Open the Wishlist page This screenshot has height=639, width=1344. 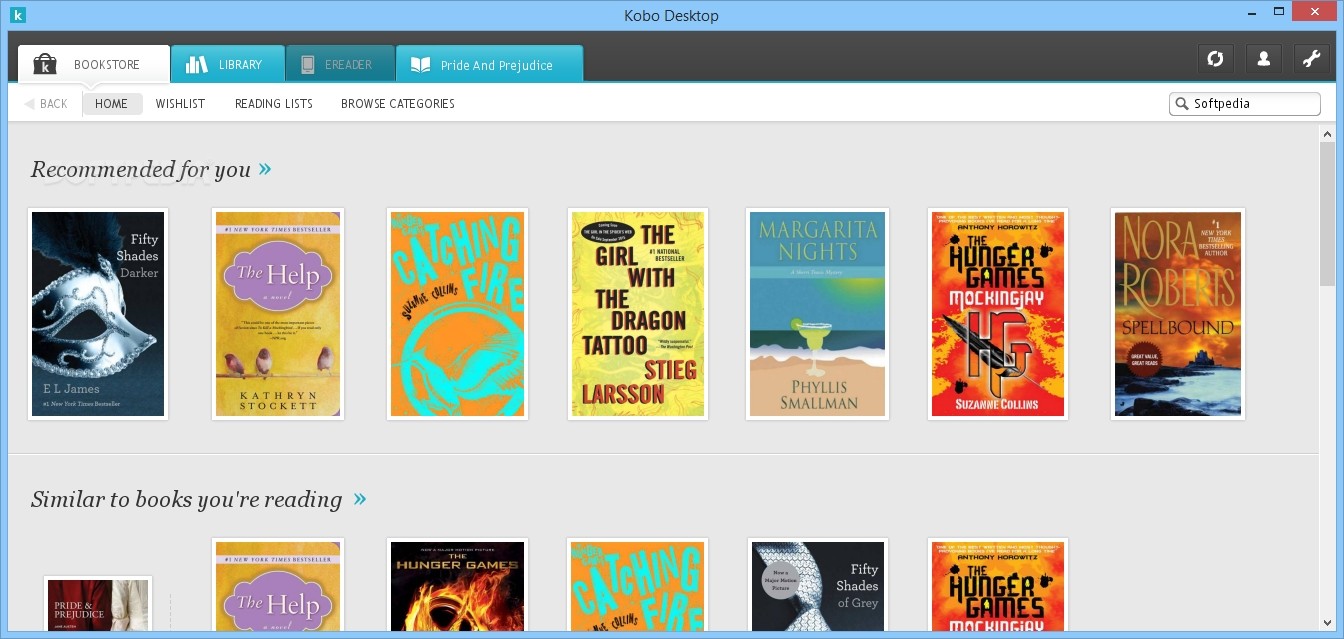[180, 104]
